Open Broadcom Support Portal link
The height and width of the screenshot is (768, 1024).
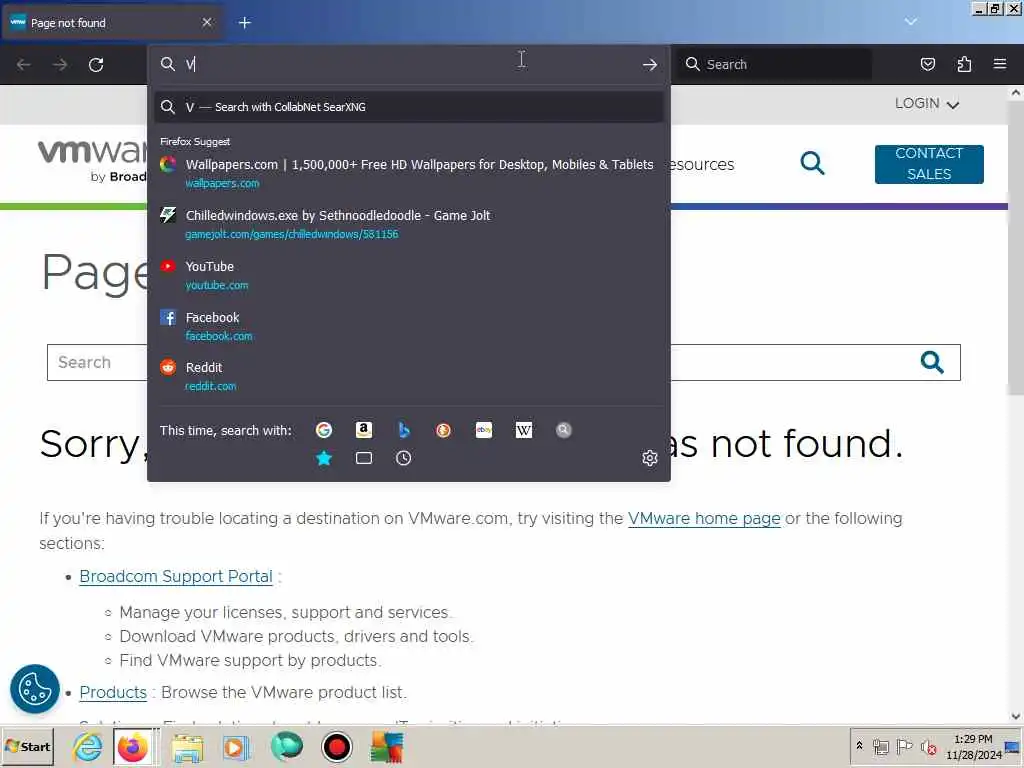coord(176,577)
